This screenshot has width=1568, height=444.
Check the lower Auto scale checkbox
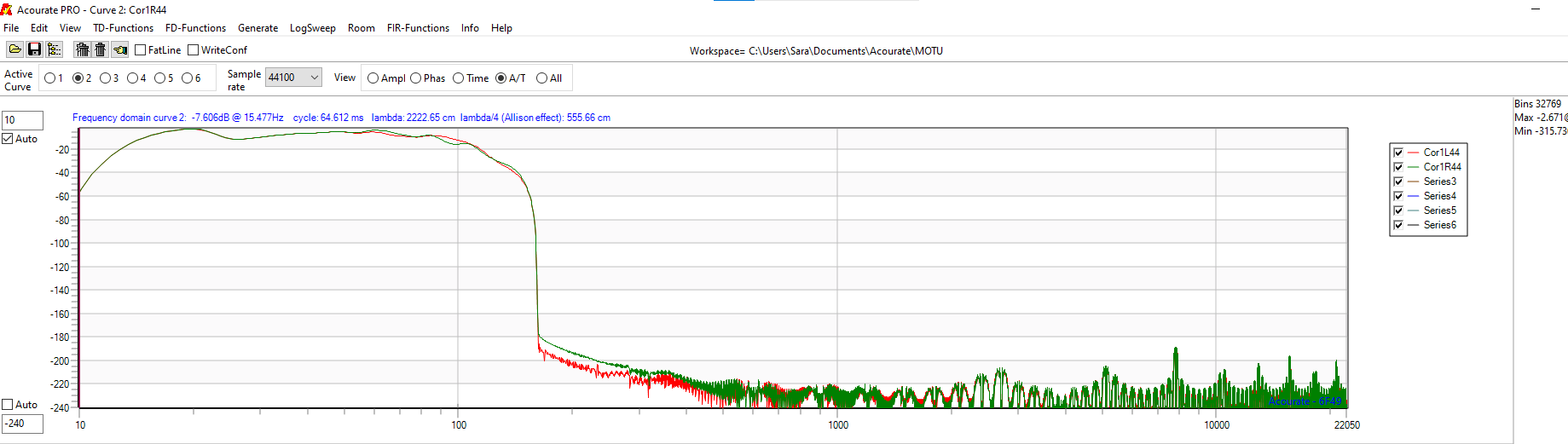(x=8, y=405)
